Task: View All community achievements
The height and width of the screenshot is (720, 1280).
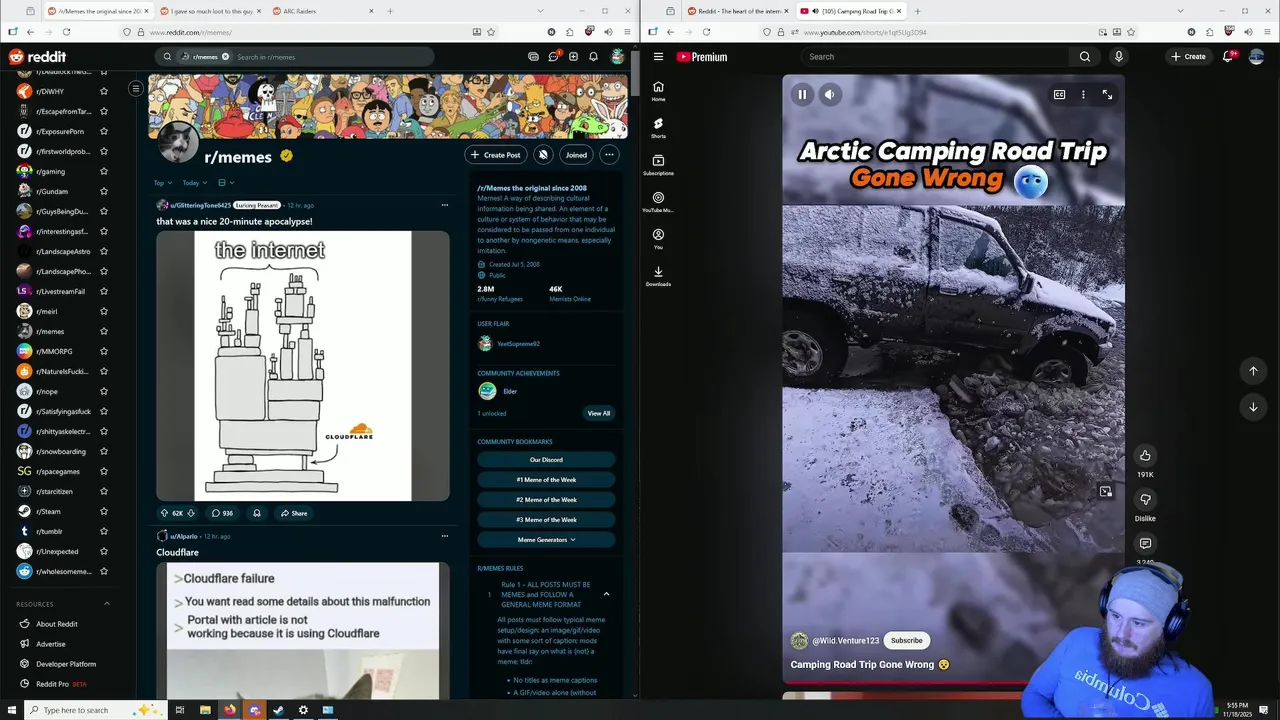Action: 599,413
